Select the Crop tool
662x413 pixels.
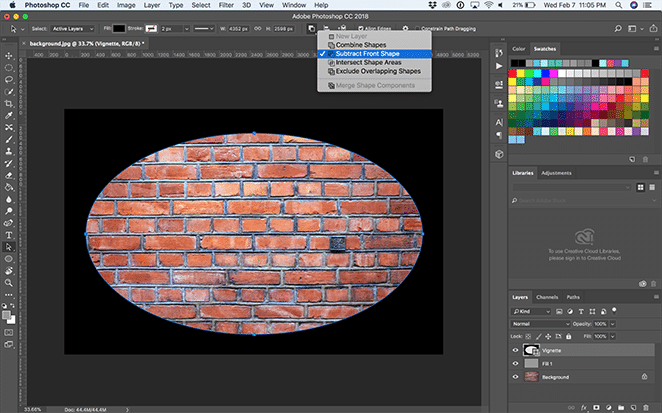coord(8,103)
